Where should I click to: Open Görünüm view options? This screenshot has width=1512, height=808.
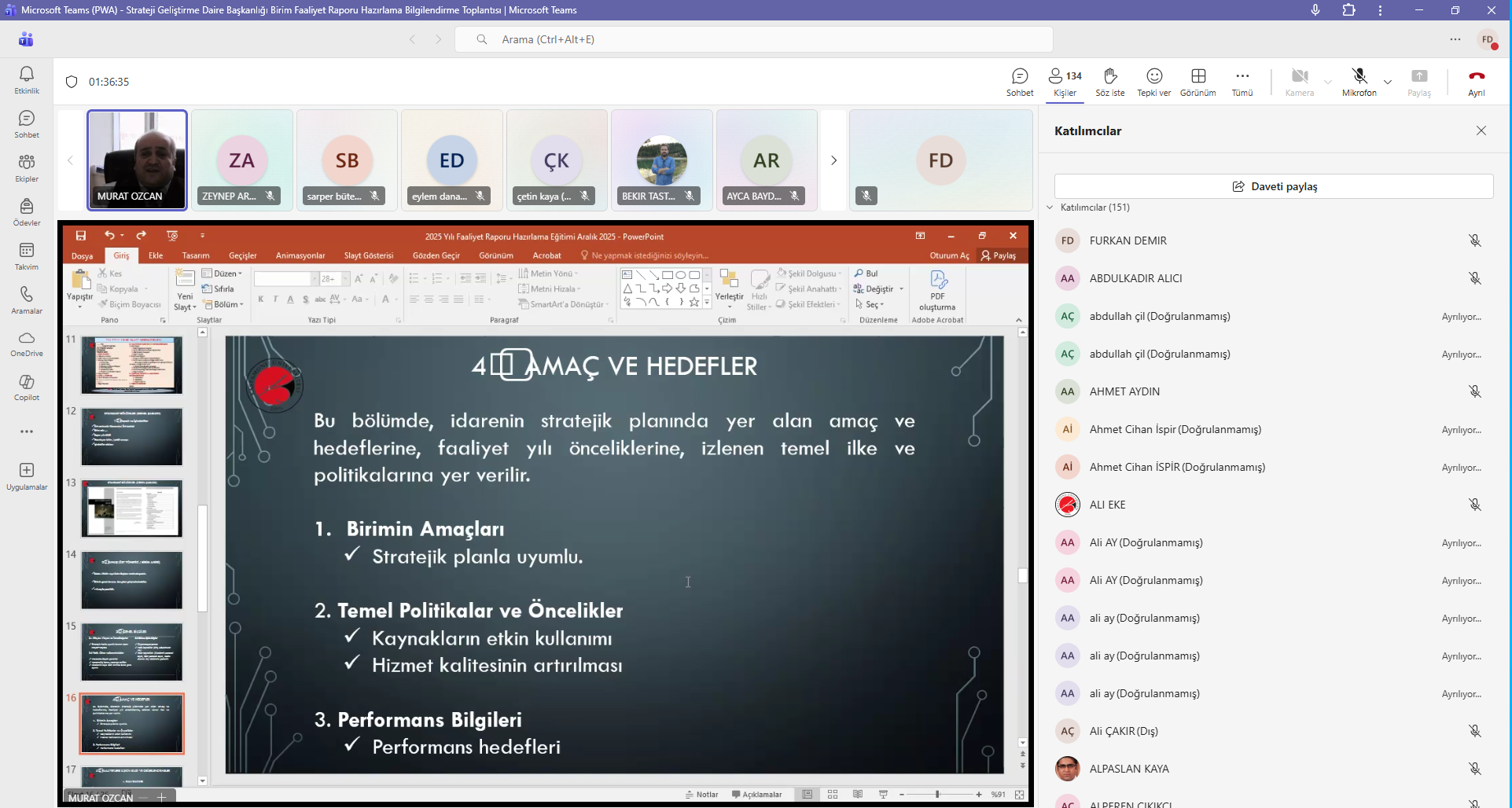pyautogui.click(x=1198, y=82)
